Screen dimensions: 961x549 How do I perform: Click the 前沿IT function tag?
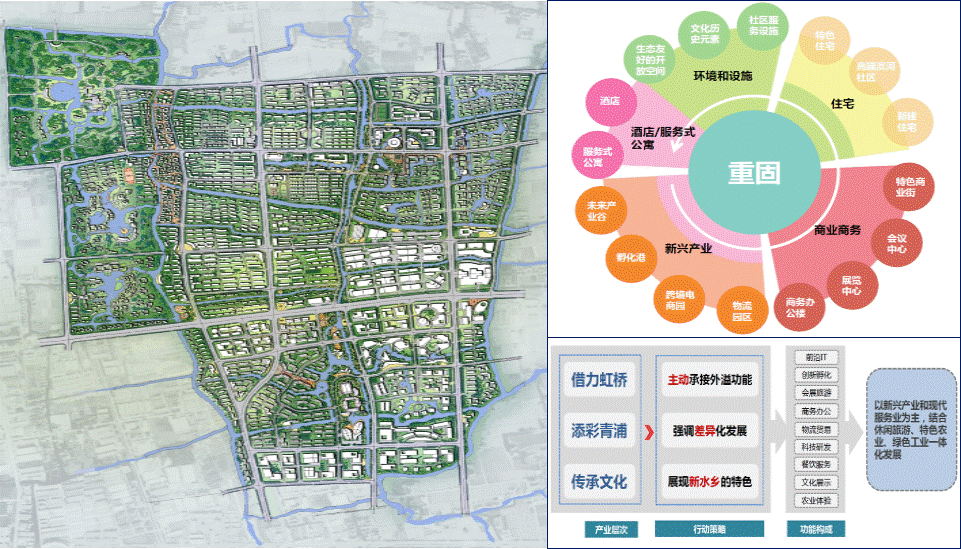click(x=814, y=357)
